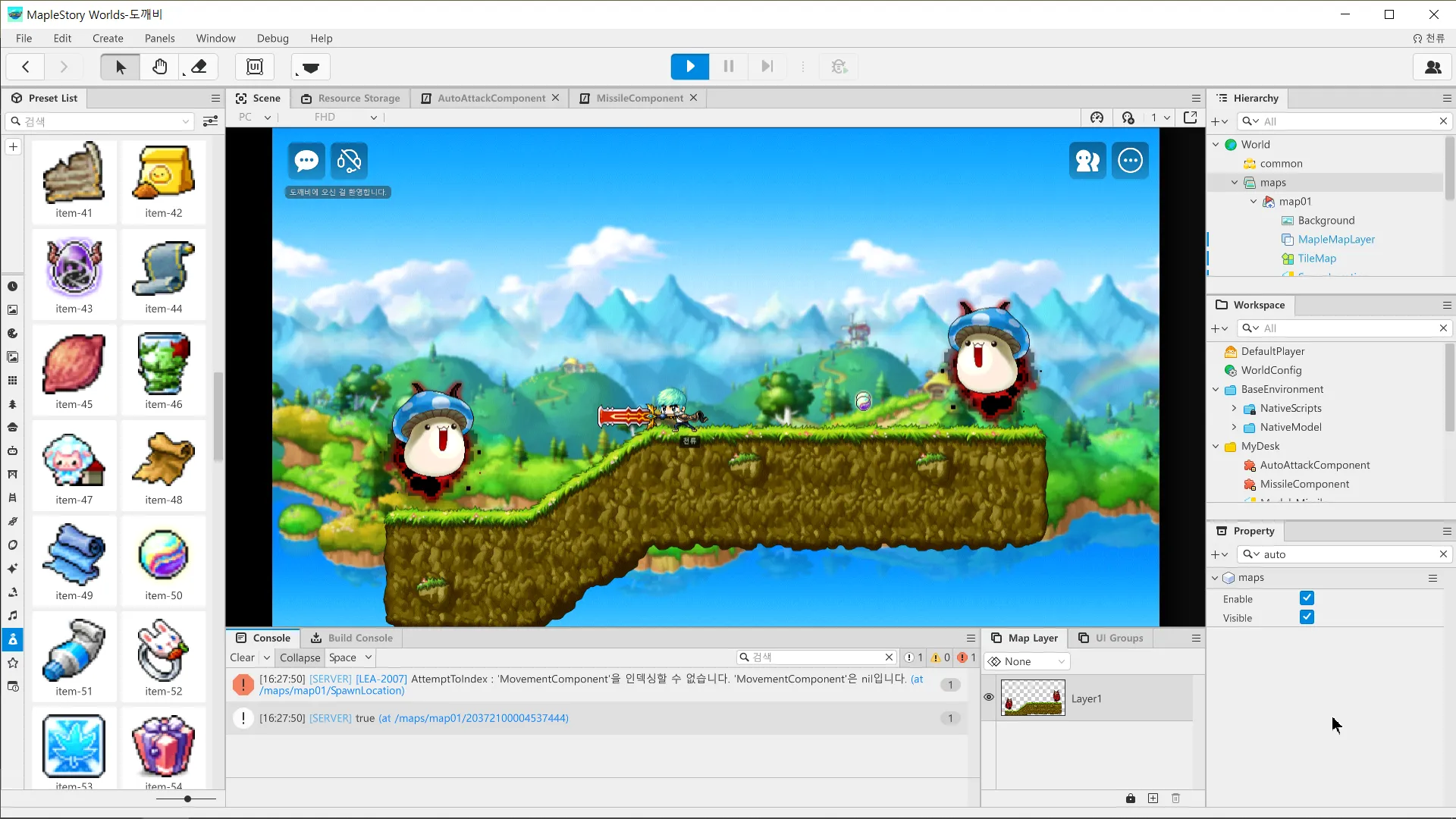The width and height of the screenshot is (1456, 819).
Task: Switch to the Build Console tab
Action: (352, 638)
